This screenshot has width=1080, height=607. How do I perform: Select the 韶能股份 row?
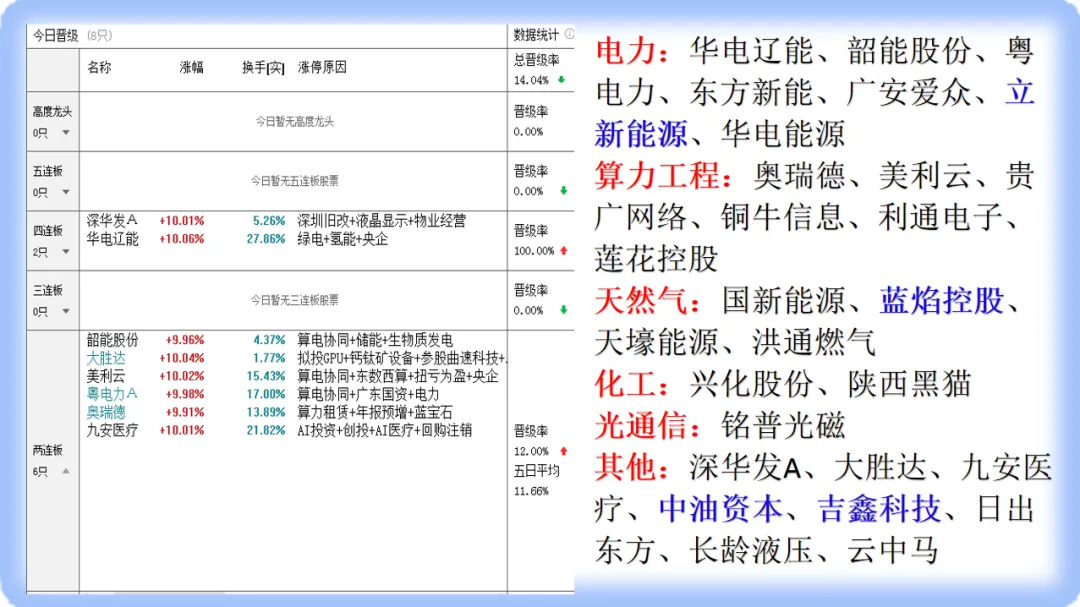[x=112, y=340]
